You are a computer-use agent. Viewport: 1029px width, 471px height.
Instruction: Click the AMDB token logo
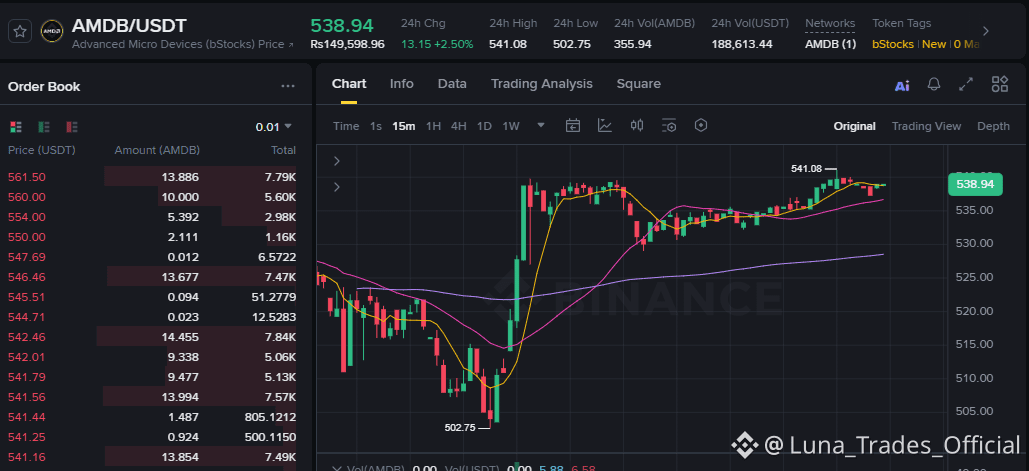[x=52, y=31]
